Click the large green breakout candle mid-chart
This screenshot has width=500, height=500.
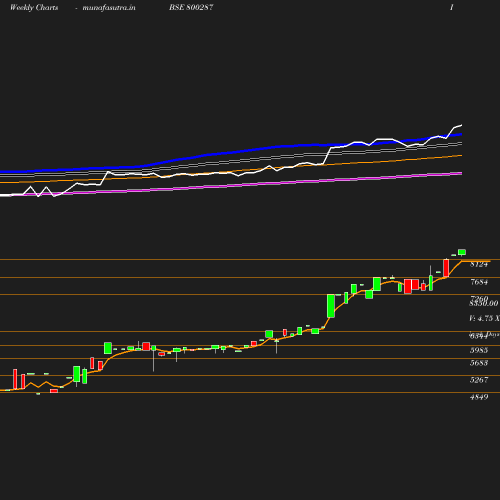click(331, 306)
